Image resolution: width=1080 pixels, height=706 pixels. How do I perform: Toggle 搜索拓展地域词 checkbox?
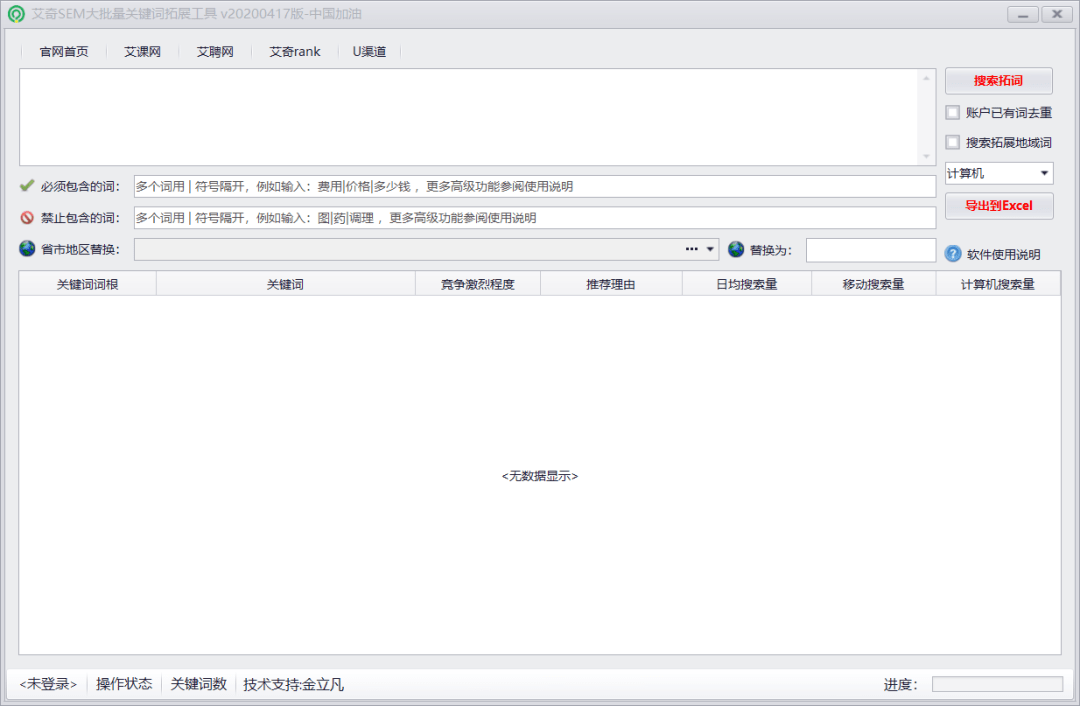(x=953, y=142)
